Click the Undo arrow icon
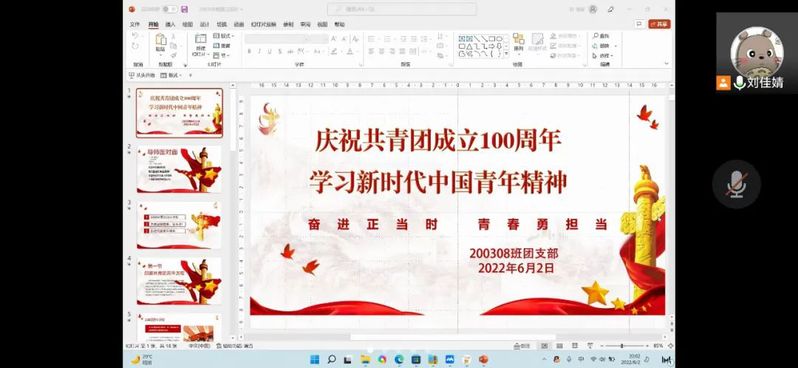This screenshot has height=368, width=798. 135,36
